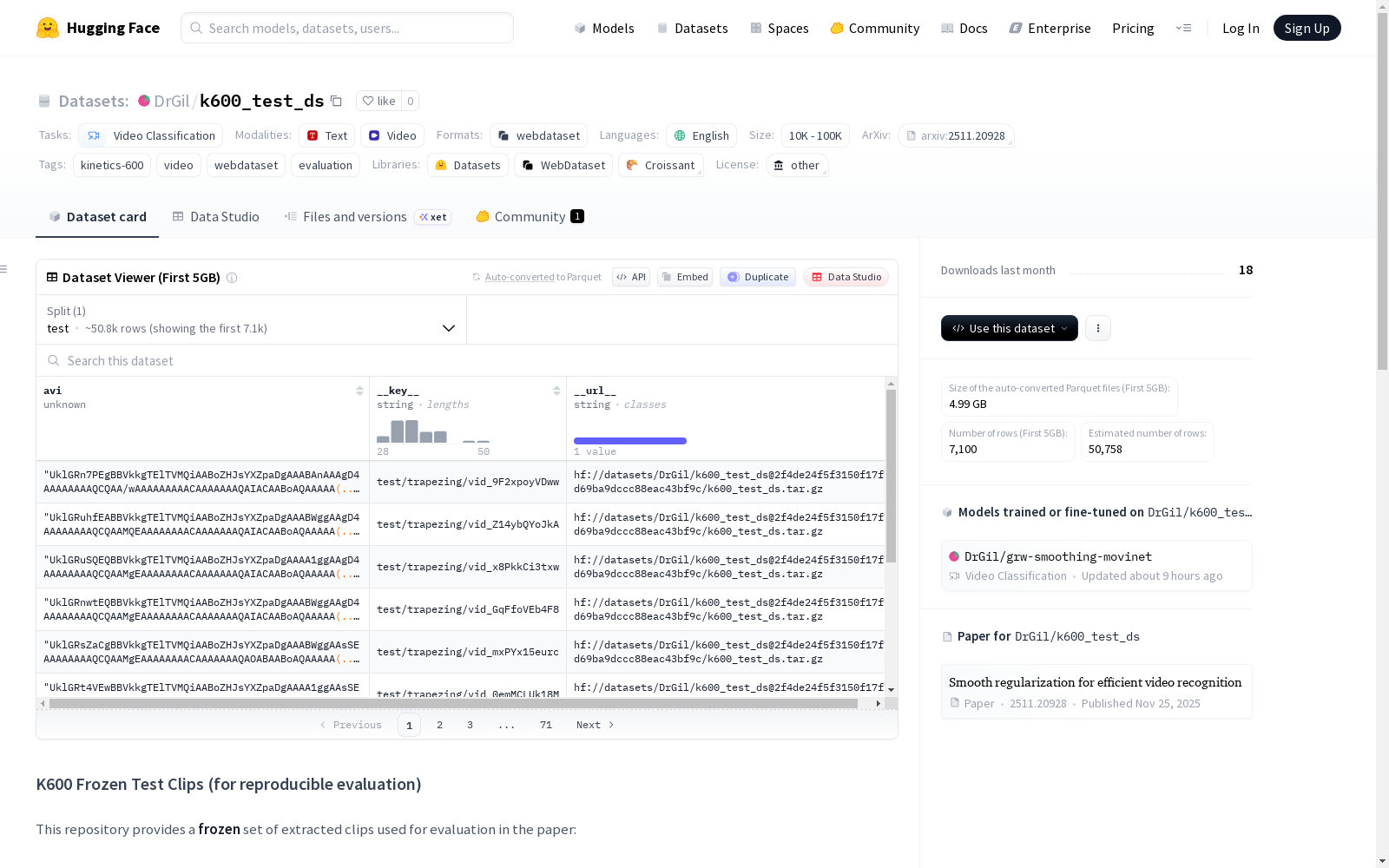1389x868 pixels.
Task: Click the test/trapezing/vid_9F2xpoyVDww cell
Action: [468, 482]
